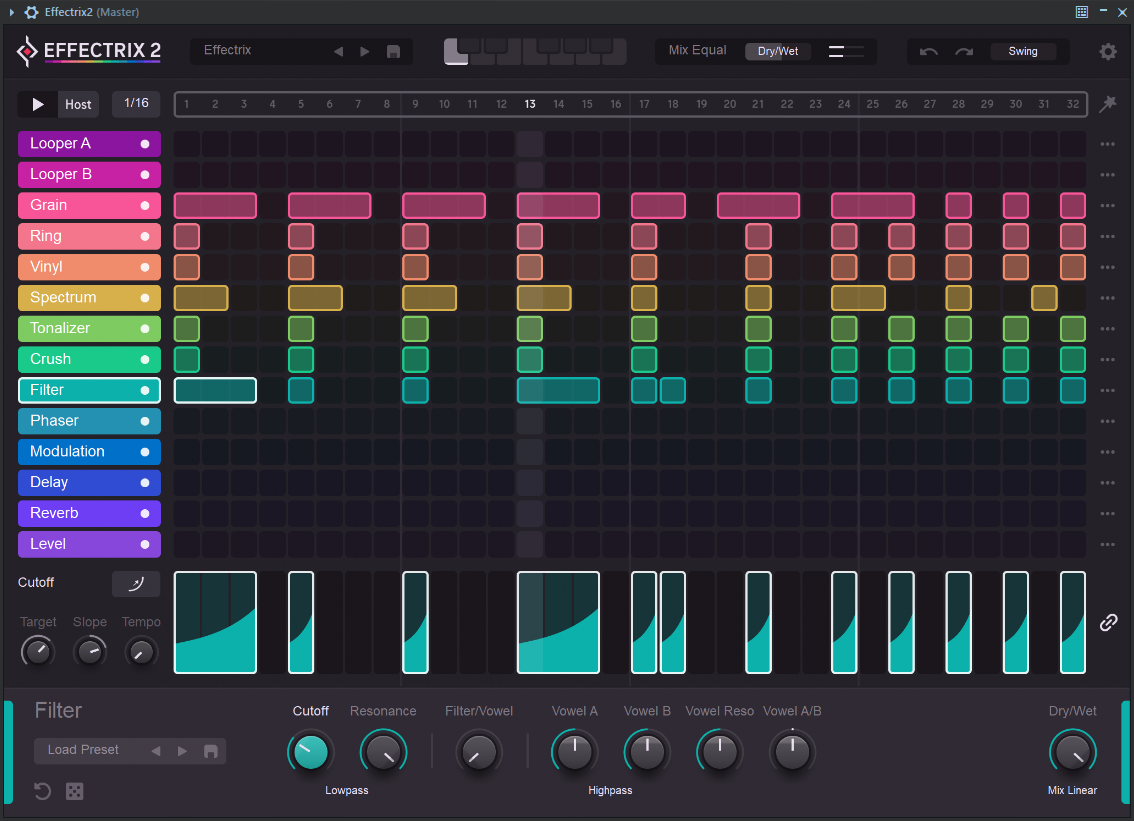Image resolution: width=1134 pixels, height=821 pixels.
Task: Open the Load Preset selector
Action: point(84,750)
